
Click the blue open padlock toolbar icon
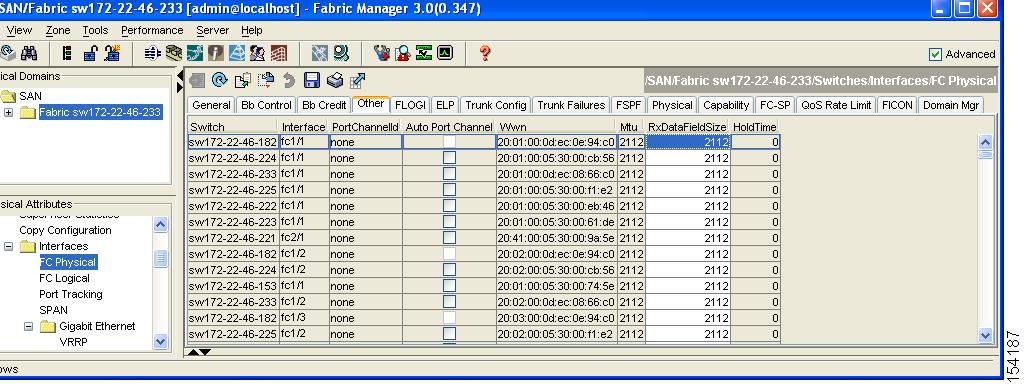point(90,53)
